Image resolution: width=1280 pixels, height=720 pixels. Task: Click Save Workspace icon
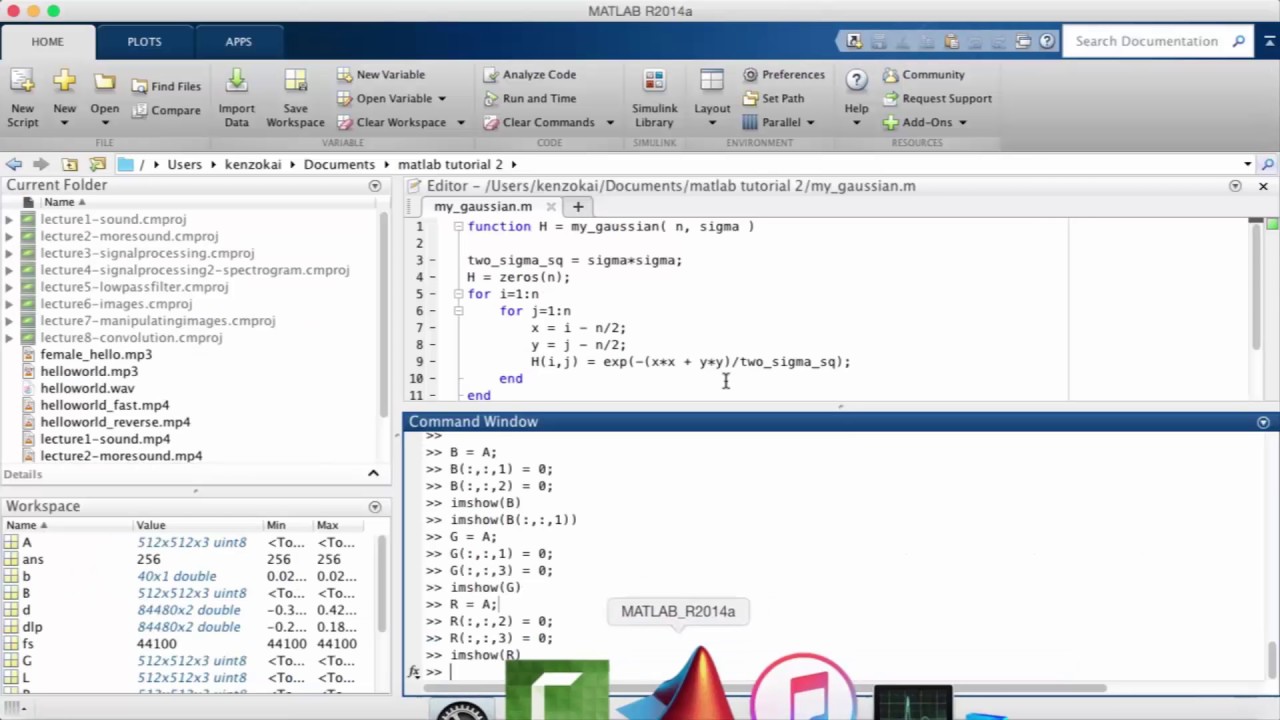(295, 82)
